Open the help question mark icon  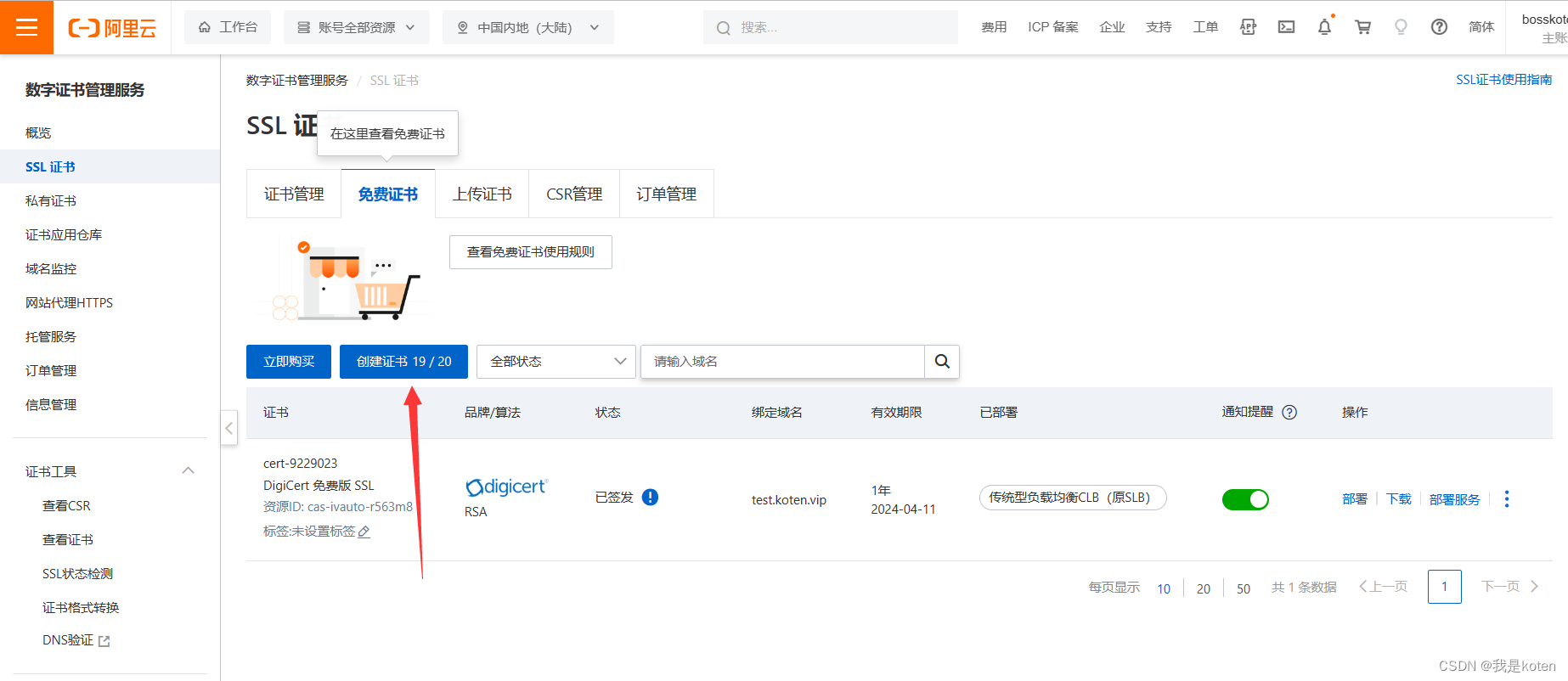tap(1439, 27)
